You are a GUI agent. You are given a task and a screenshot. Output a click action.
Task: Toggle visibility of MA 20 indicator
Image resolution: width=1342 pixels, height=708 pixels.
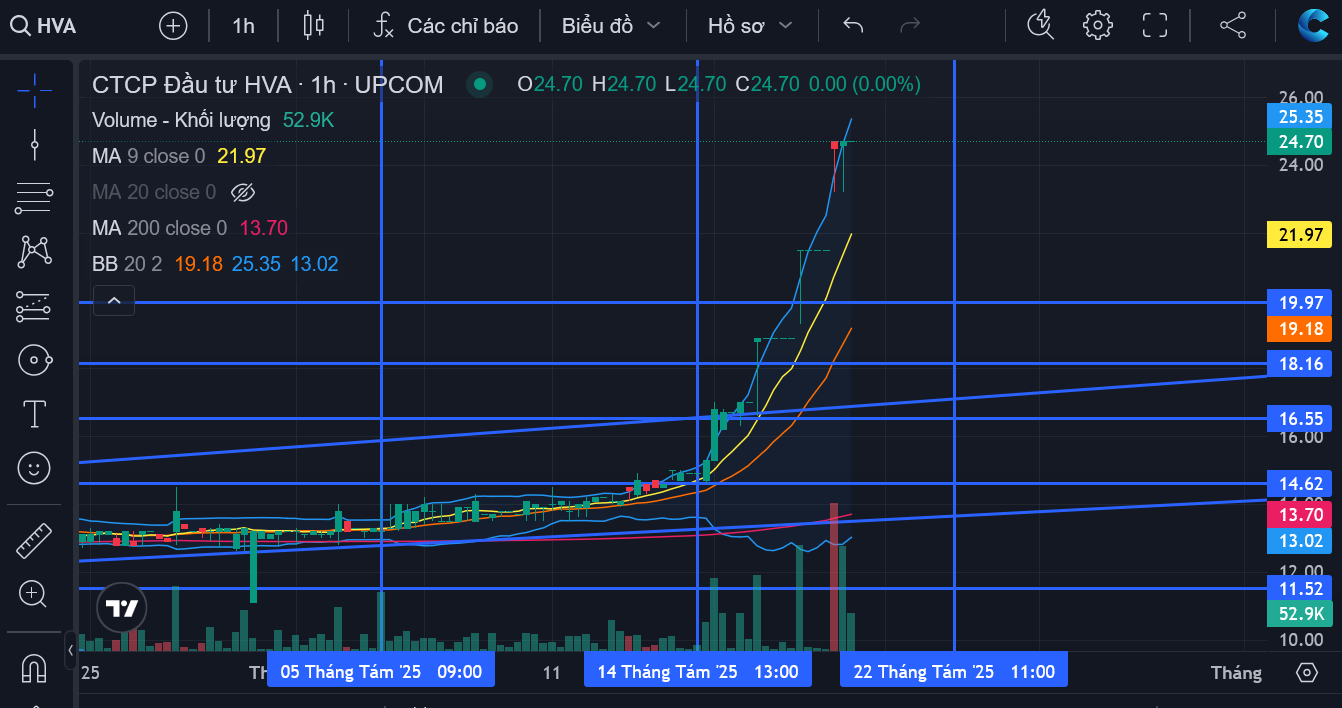click(x=243, y=192)
